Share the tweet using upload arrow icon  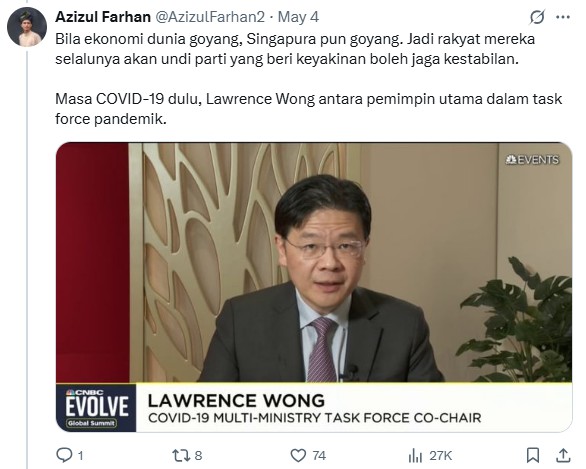(x=563, y=455)
